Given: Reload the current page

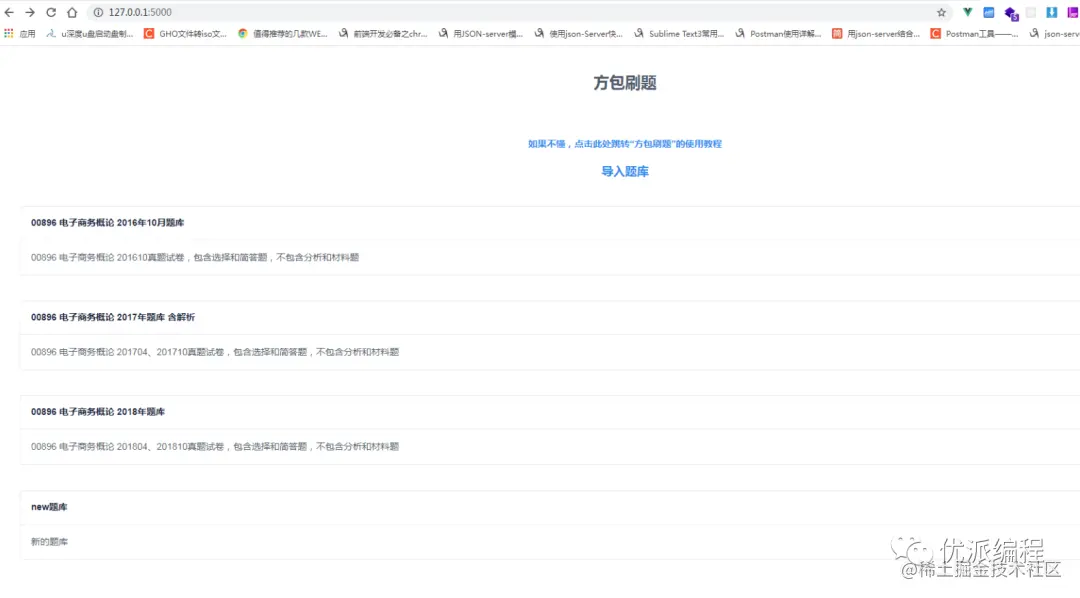Looking at the screenshot, I should [52, 12].
